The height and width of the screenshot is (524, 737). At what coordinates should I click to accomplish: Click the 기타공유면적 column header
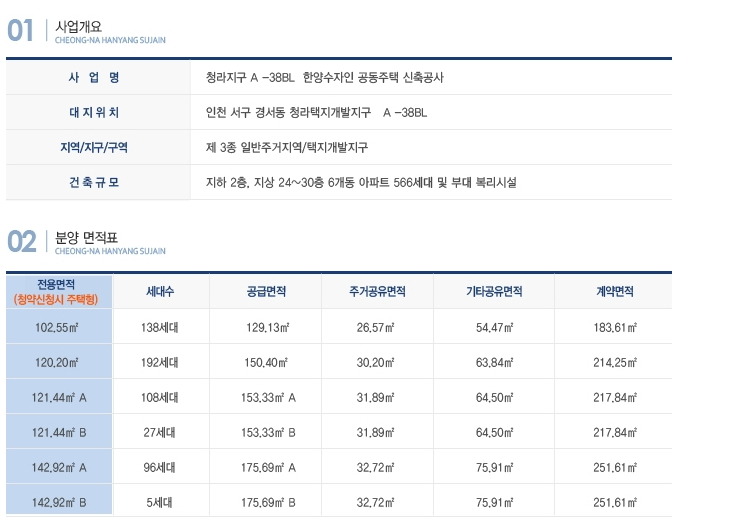click(494, 291)
